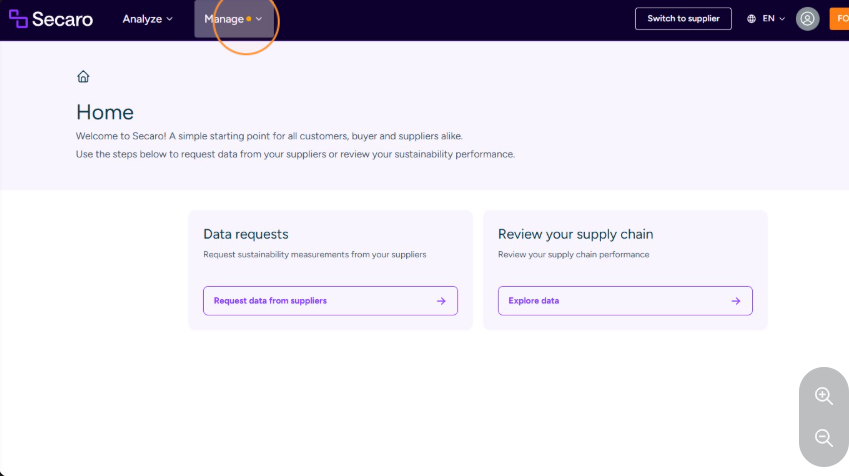Image resolution: width=849 pixels, height=476 pixels.
Task: Click the Secaro wordmark text
Action: coord(62,19)
